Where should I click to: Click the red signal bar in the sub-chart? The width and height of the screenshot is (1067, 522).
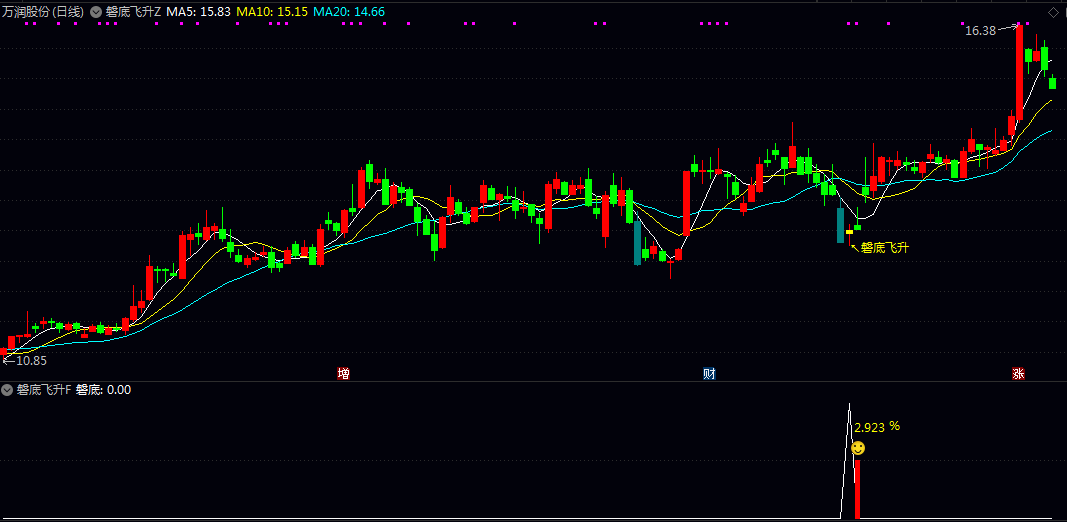point(857,490)
